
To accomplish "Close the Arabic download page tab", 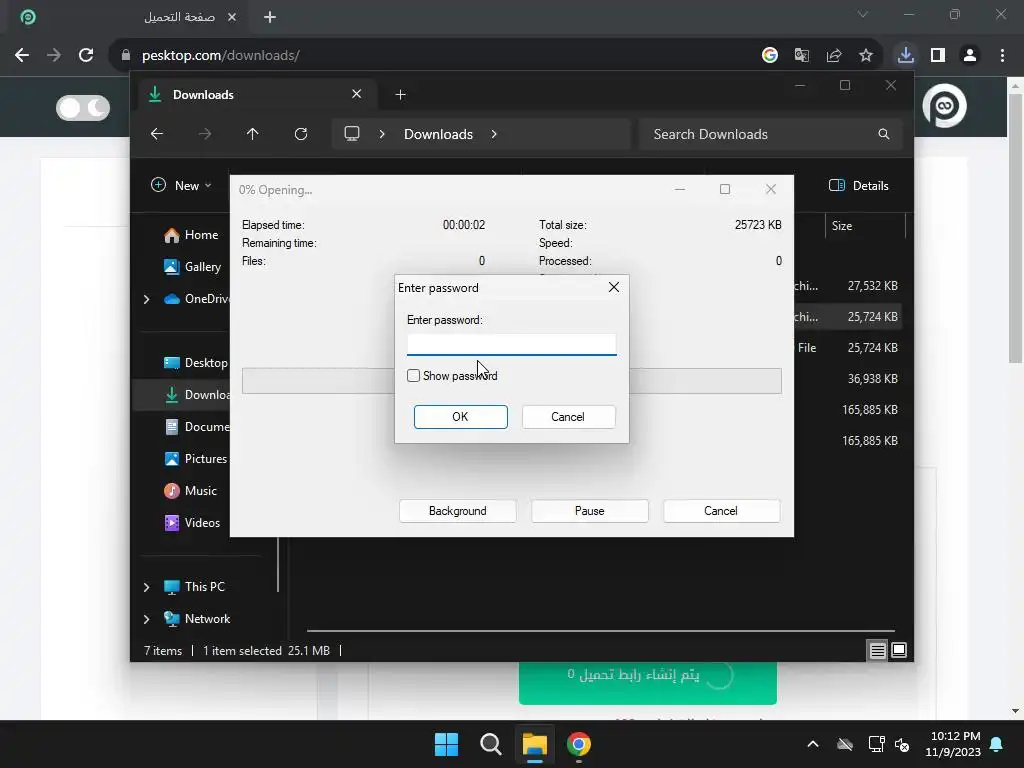I will 232,17.
